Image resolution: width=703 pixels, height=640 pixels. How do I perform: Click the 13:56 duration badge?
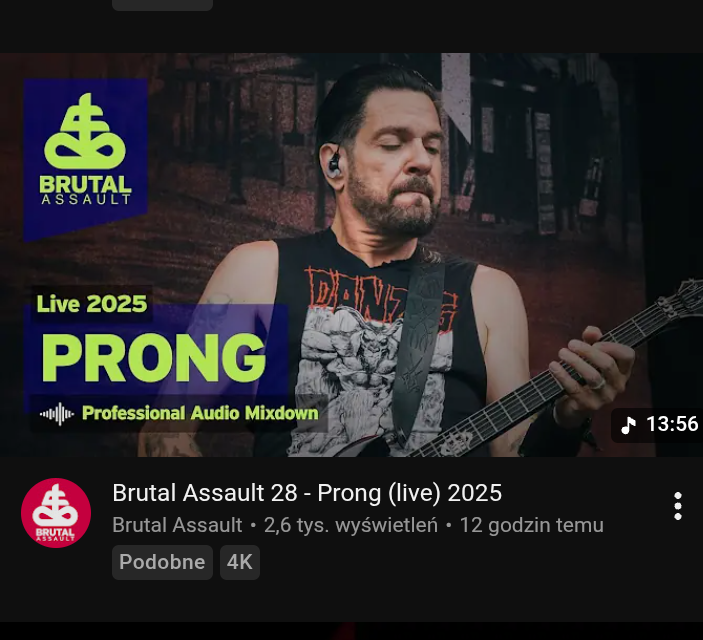click(657, 425)
